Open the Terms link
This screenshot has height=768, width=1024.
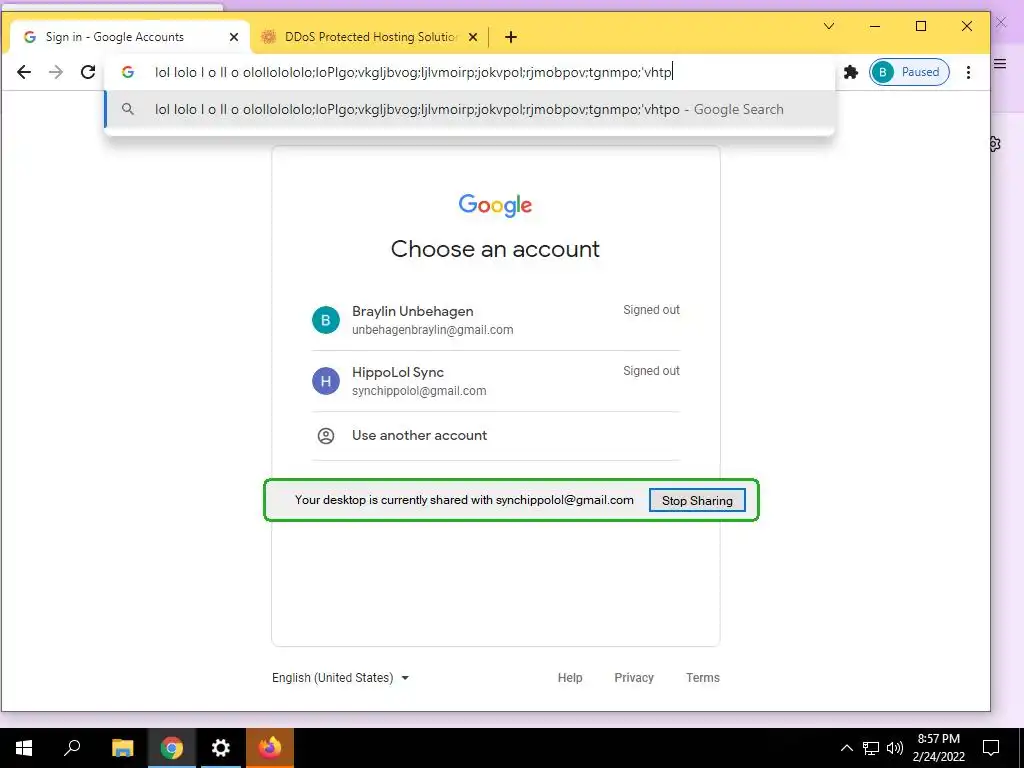click(x=703, y=678)
